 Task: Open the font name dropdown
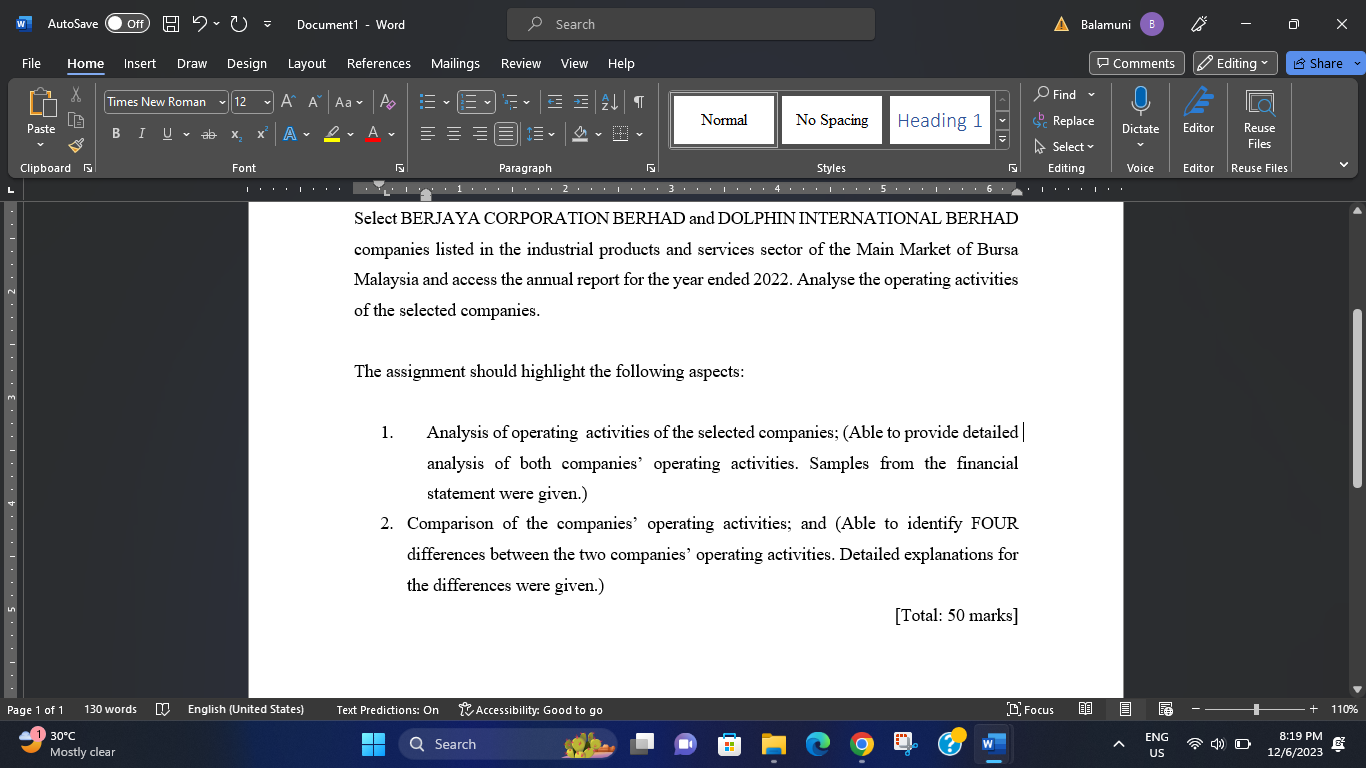pos(222,101)
